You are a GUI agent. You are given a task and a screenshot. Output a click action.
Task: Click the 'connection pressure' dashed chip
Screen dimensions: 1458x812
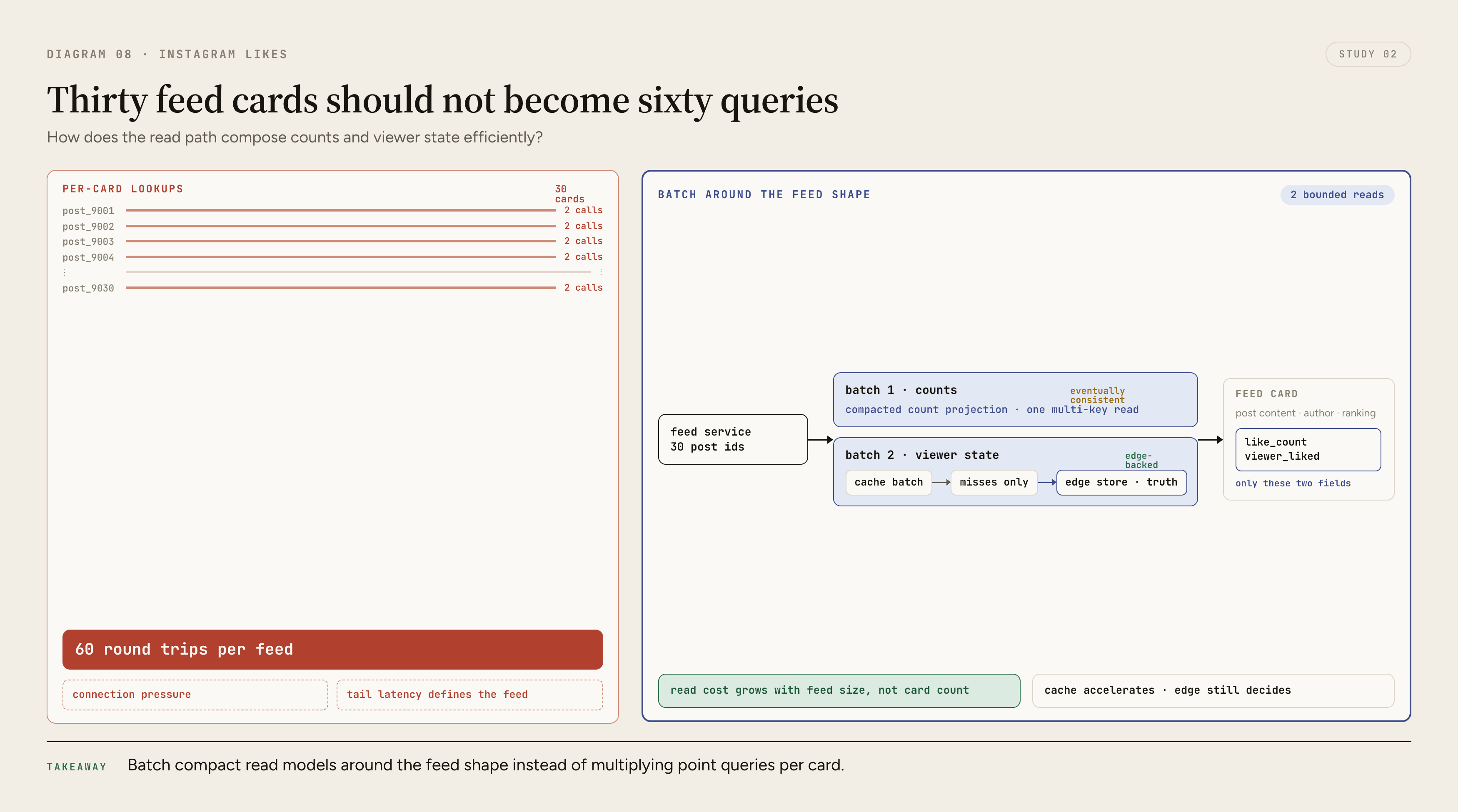pos(195,694)
